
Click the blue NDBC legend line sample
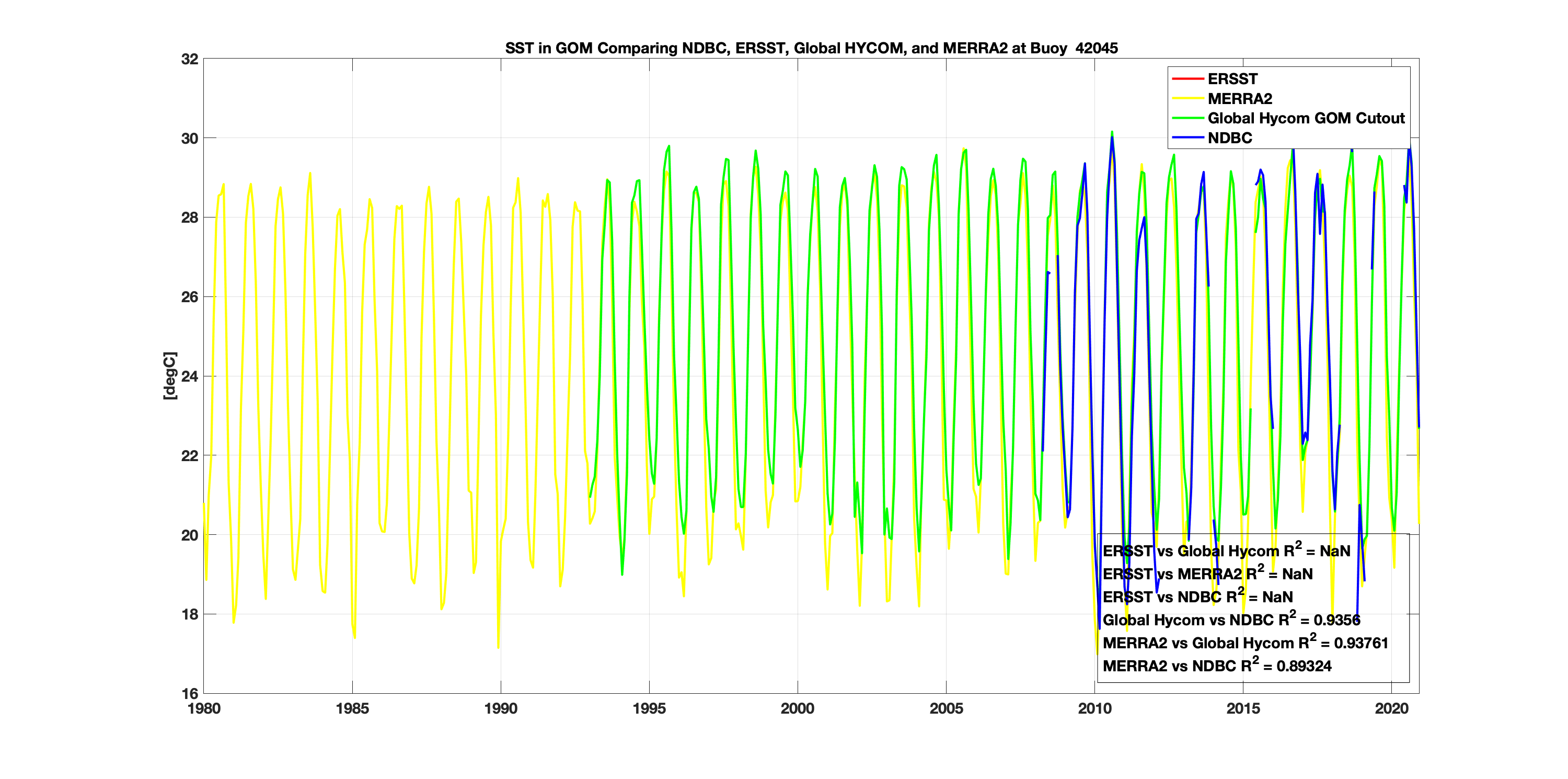point(1187,138)
